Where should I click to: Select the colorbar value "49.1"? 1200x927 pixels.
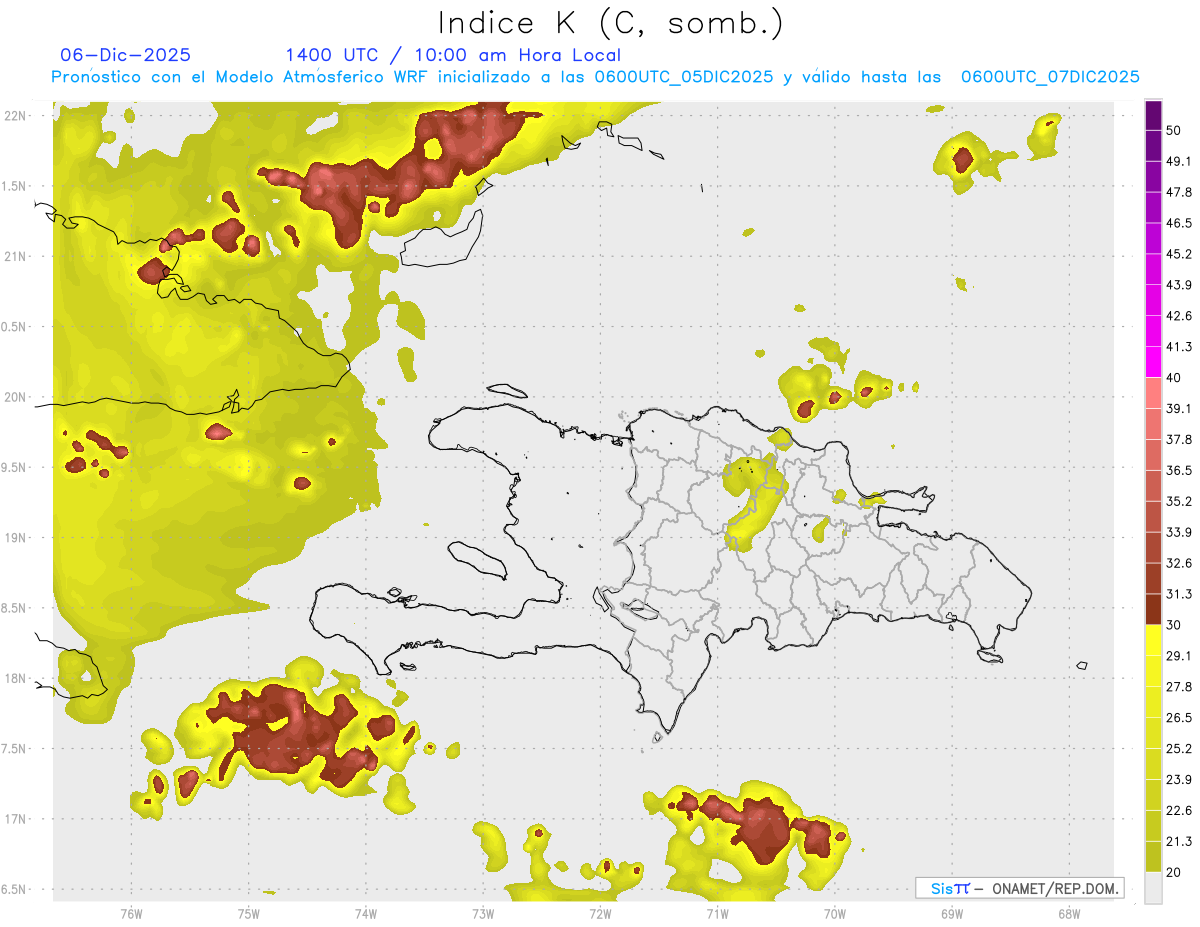point(1179,161)
